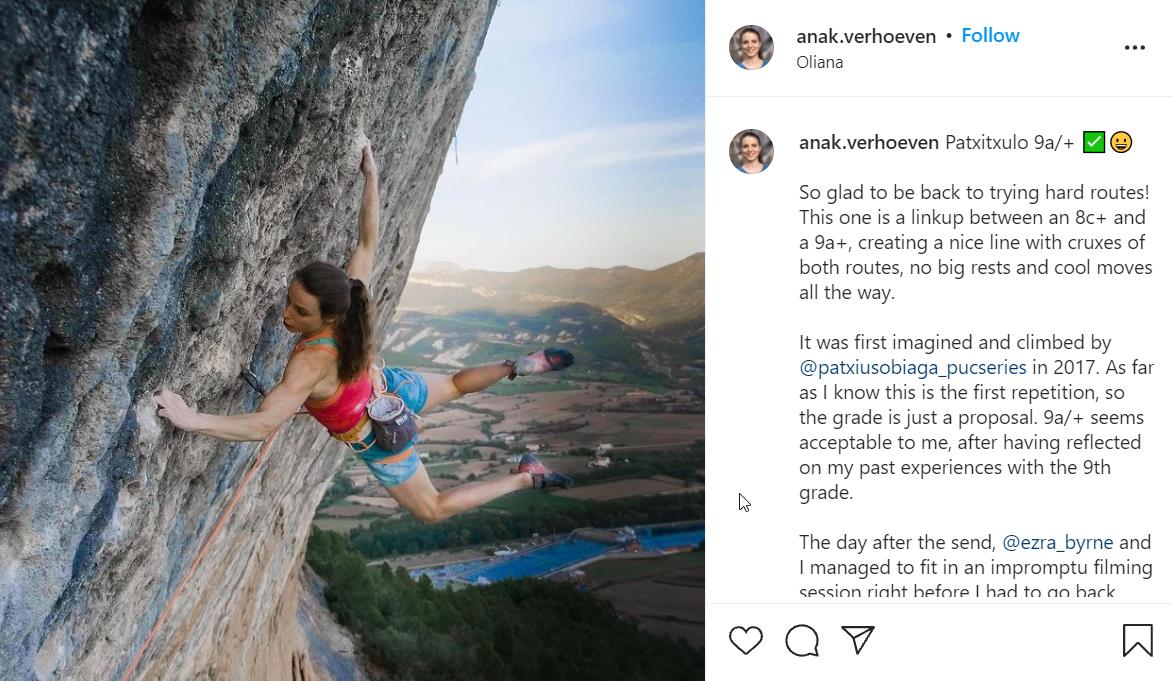Screen dimensions: 1172x681
Task: Click the climbing photo on the left
Action: (x=350, y=340)
